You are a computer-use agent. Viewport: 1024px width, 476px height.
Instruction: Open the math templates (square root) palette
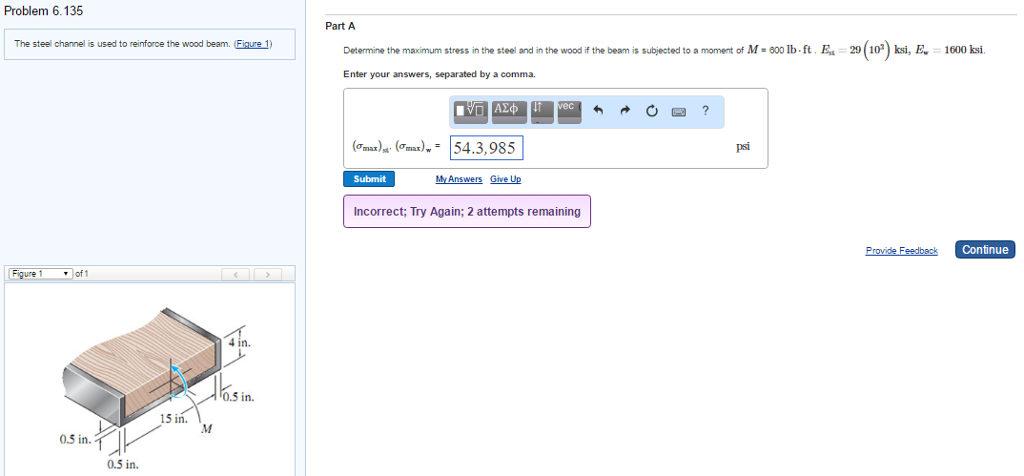pos(469,110)
